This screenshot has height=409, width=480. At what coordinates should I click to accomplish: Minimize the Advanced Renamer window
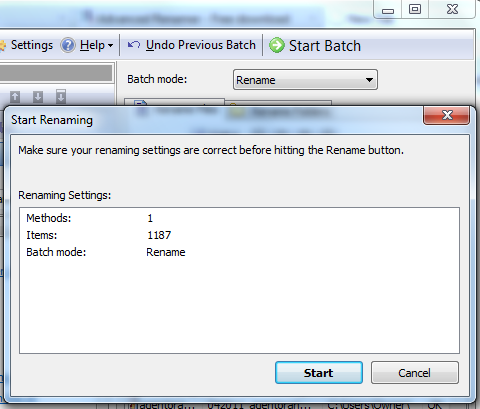388,9
